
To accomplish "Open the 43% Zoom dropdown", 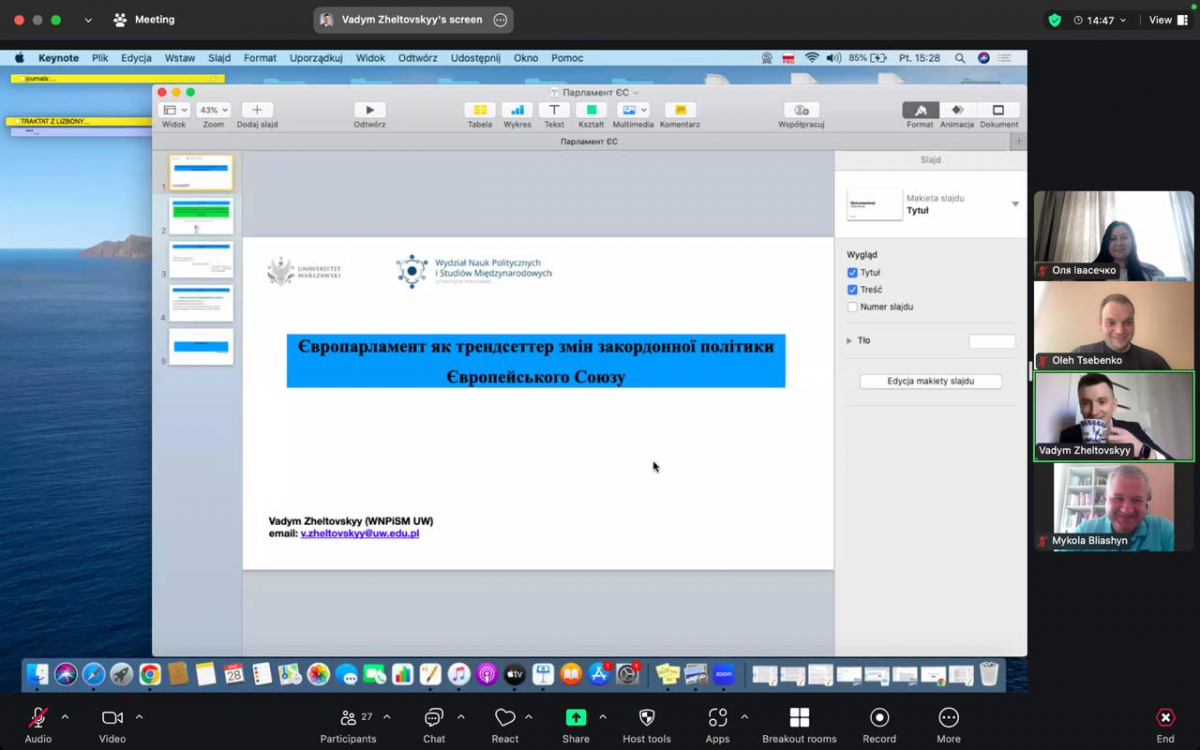I will (x=213, y=110).
